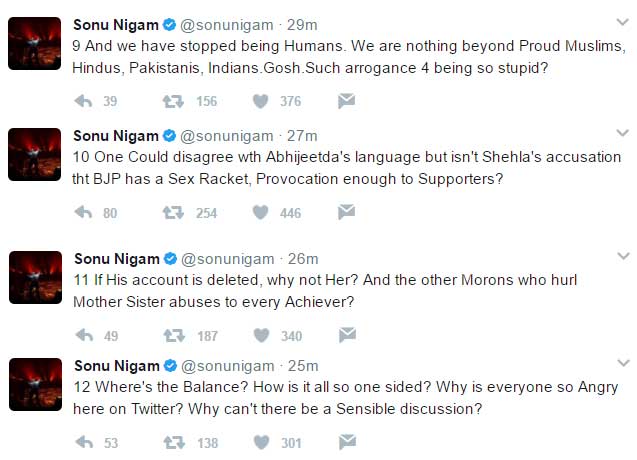Like tweet 12 with 301 likes
637x460 pixels.
coord(260,442)
